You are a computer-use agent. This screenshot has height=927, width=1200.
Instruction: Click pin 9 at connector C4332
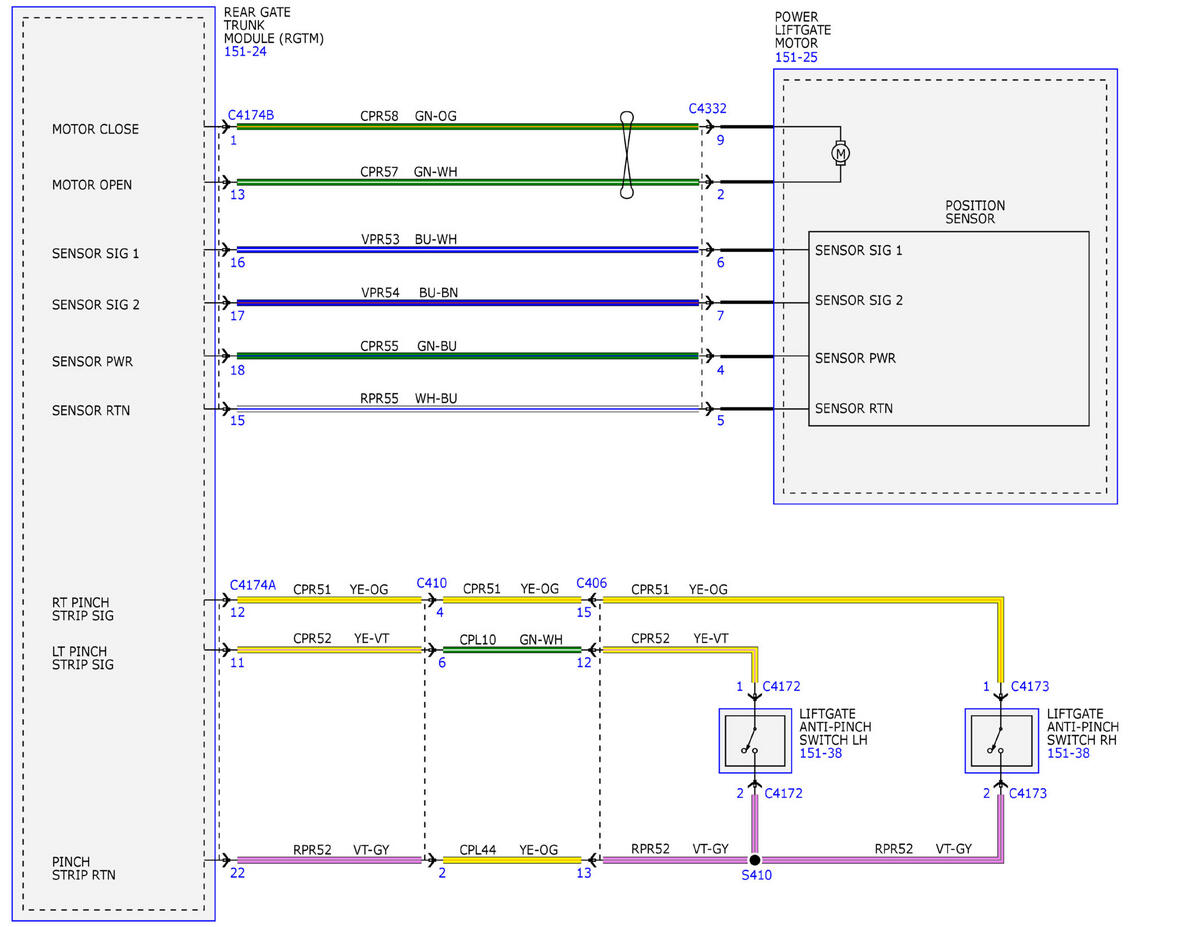click(x=720, y=141)
